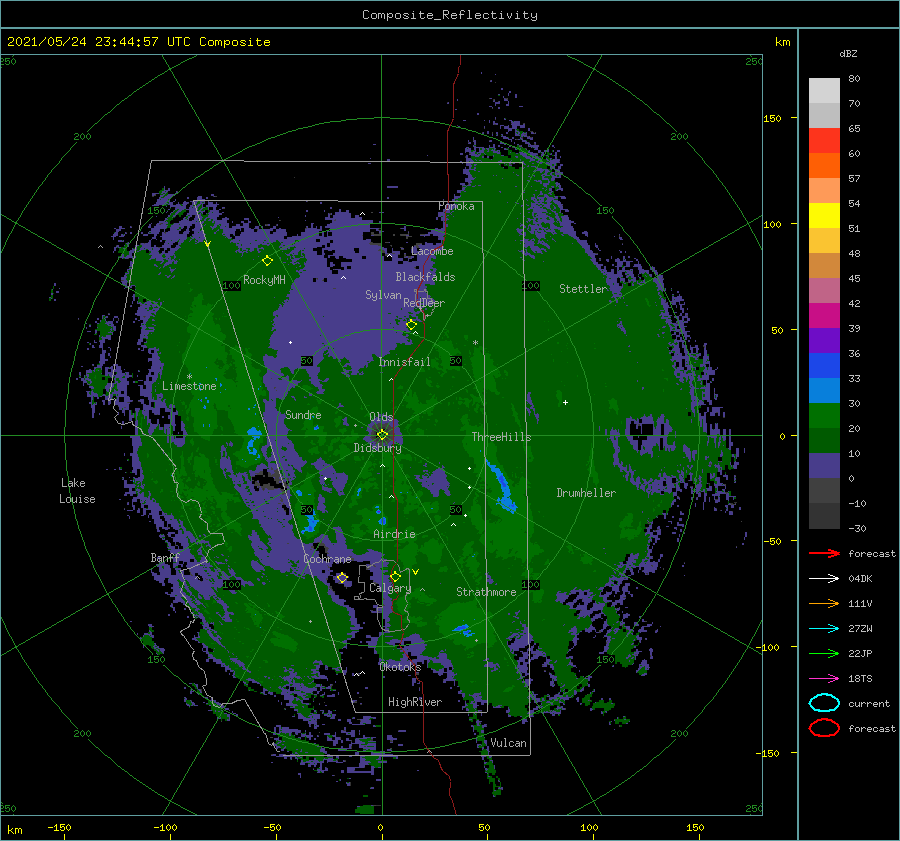
Task: Click the 18TS legend label
Action: [860, 679]
